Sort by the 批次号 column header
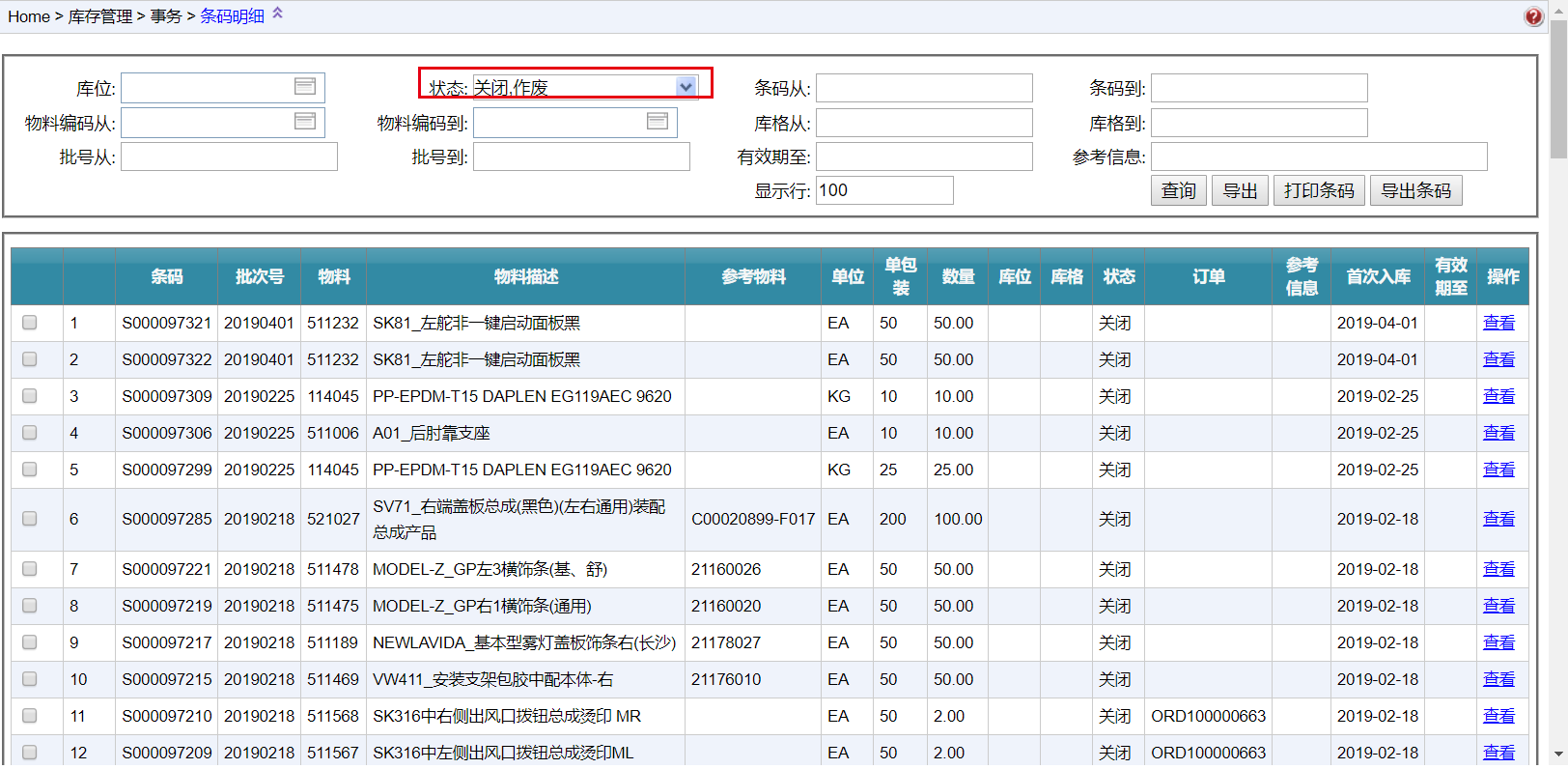This screenshot has width=1568, height=769. (x=259, y=277)
